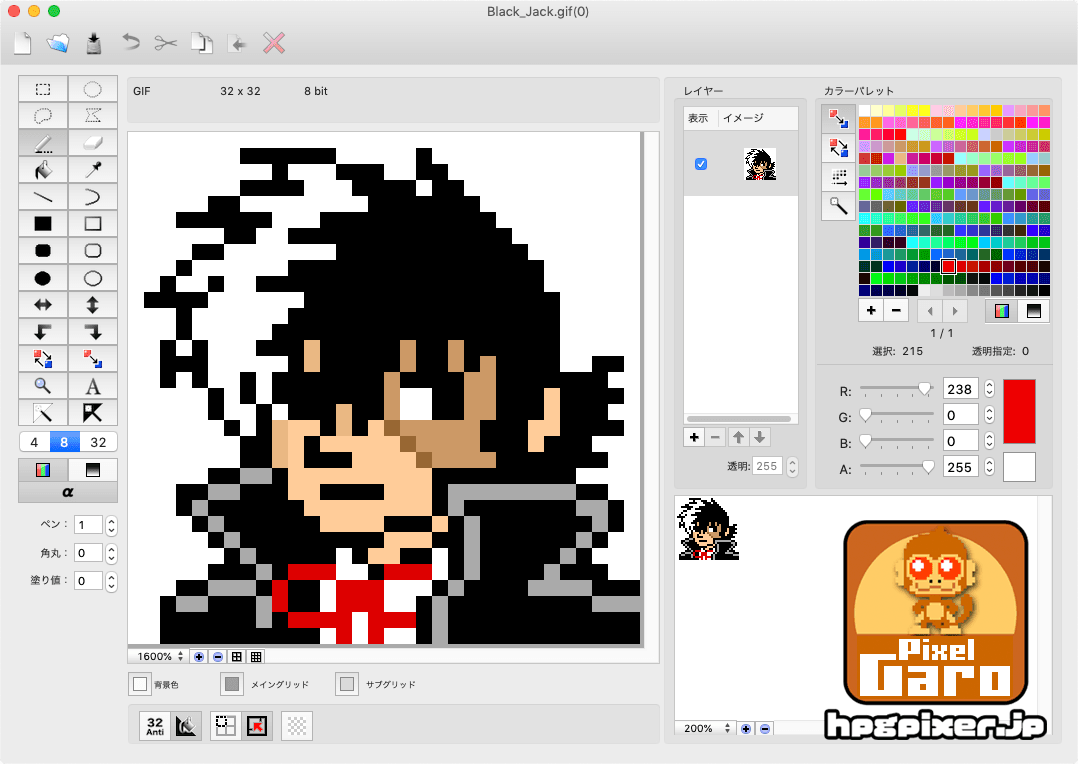Cut the selection using scissors icon
The image size is (1078, 764).
click(166, 43)
